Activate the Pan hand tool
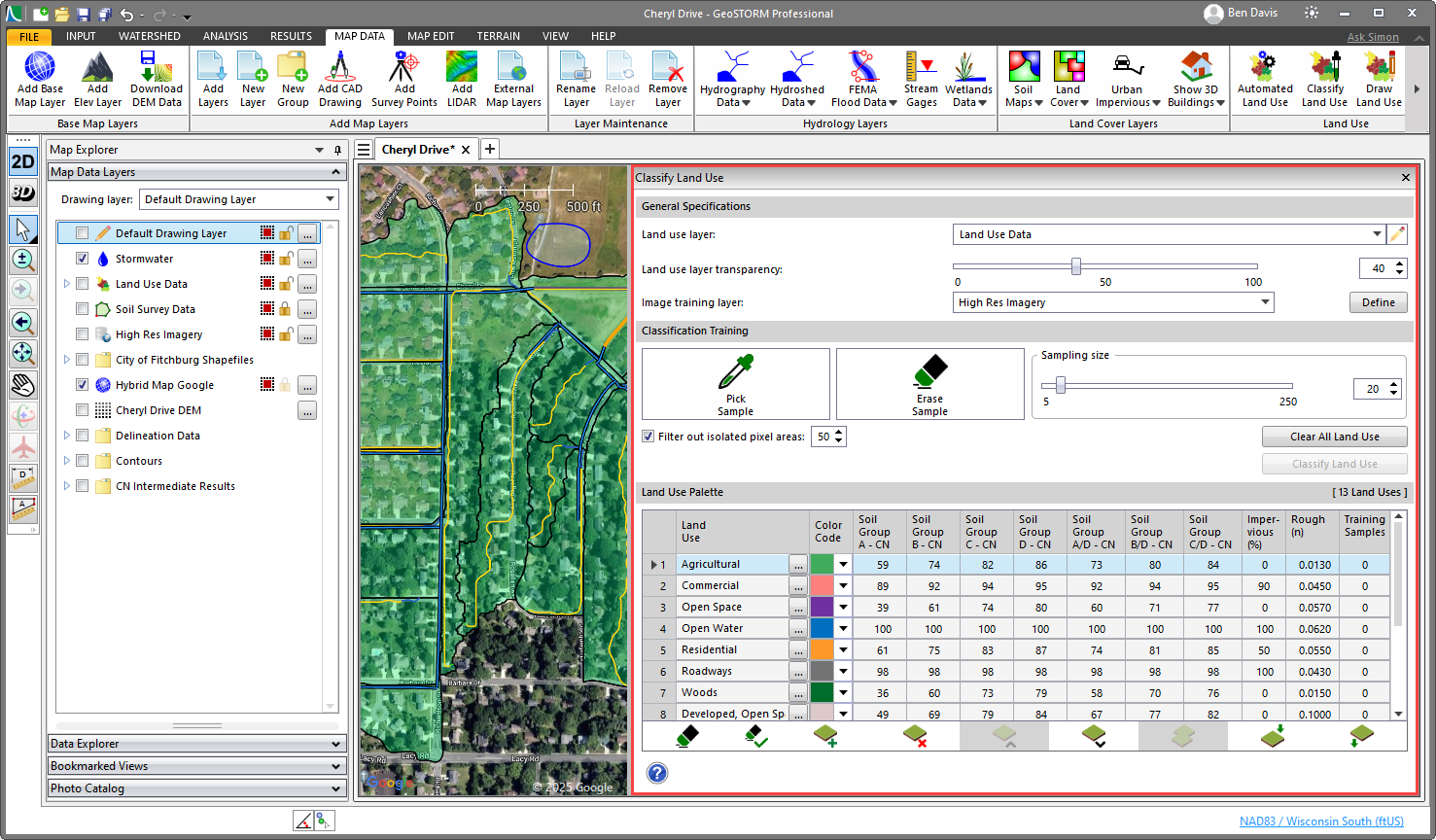The image size is (1436, 840). [x=21, y=385]
